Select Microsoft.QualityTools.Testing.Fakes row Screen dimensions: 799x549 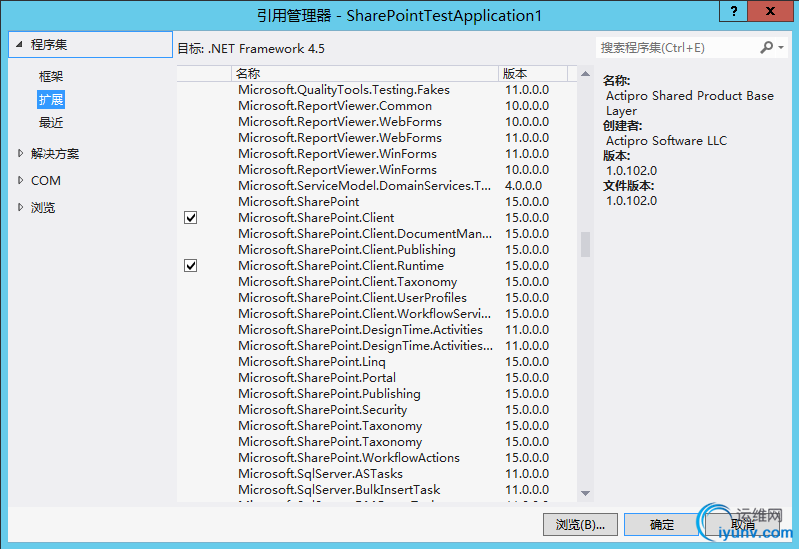click(377, 90)
